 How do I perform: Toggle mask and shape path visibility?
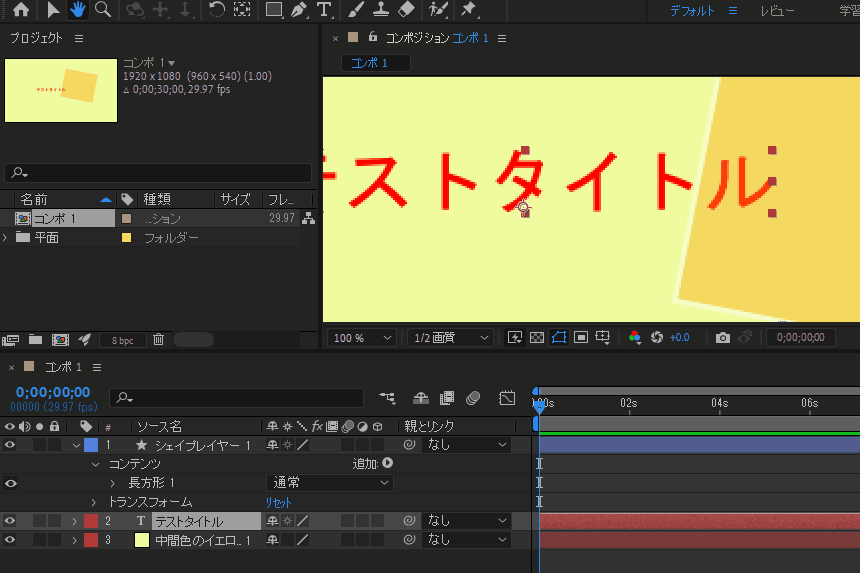[x=559, y=337]
